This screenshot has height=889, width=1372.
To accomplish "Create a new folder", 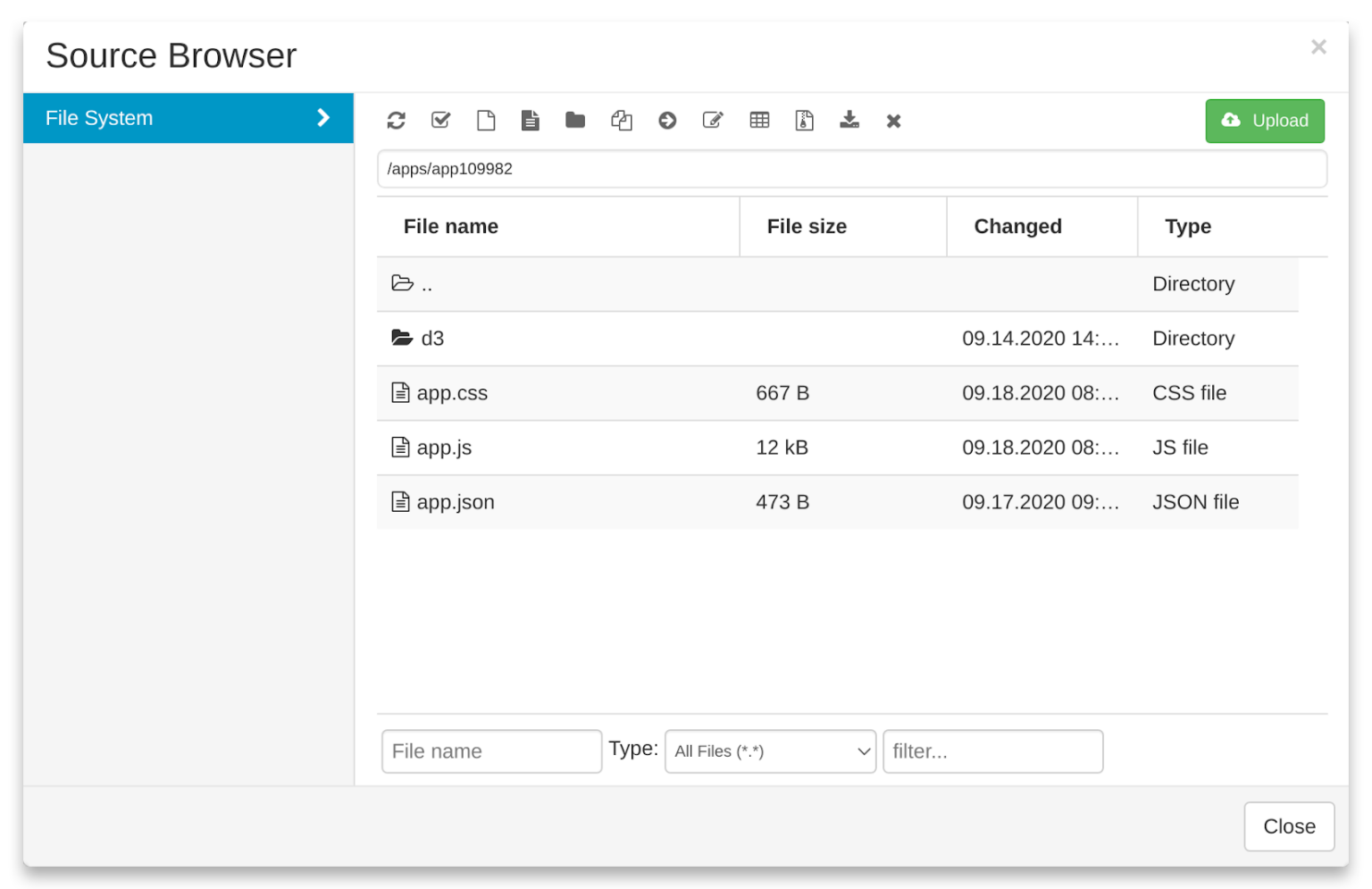I will [x=575, y=121].
